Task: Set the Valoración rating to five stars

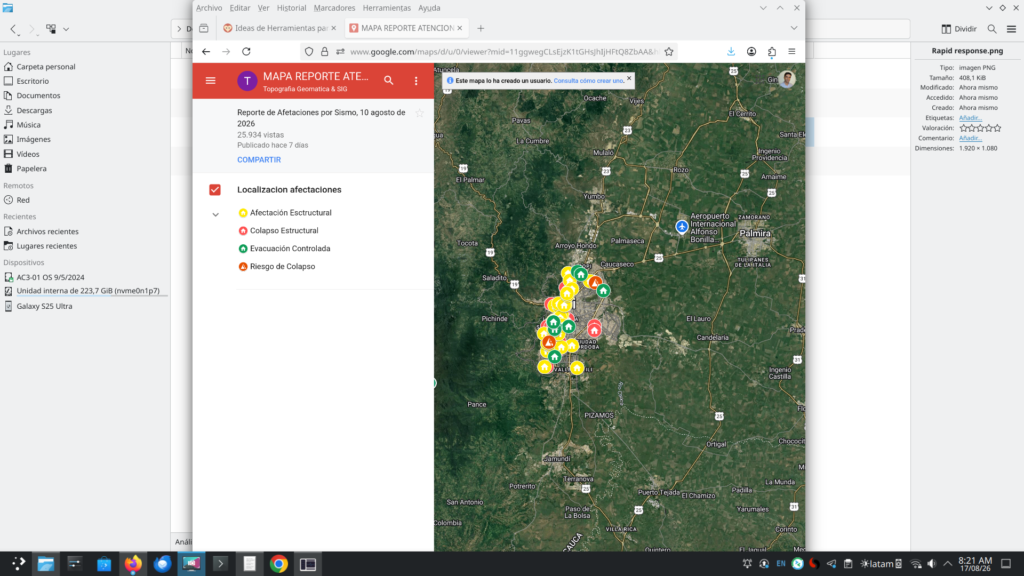Action: coord(997,128)
